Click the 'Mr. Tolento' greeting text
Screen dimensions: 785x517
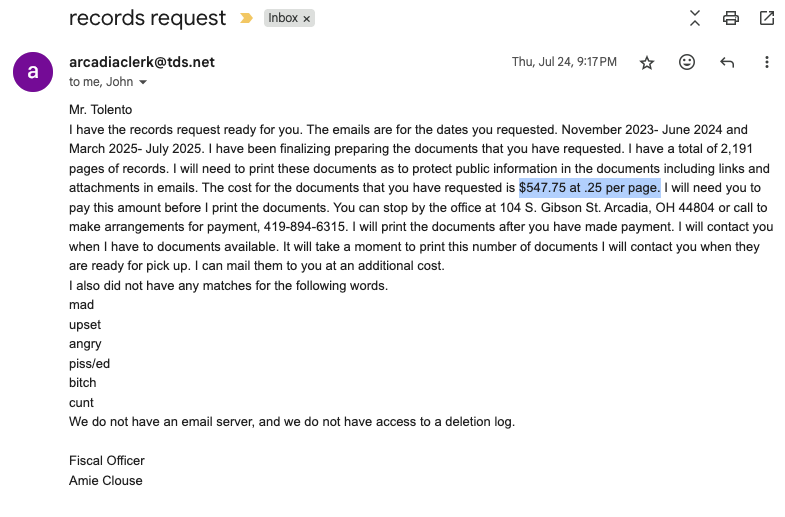point(101,110)
